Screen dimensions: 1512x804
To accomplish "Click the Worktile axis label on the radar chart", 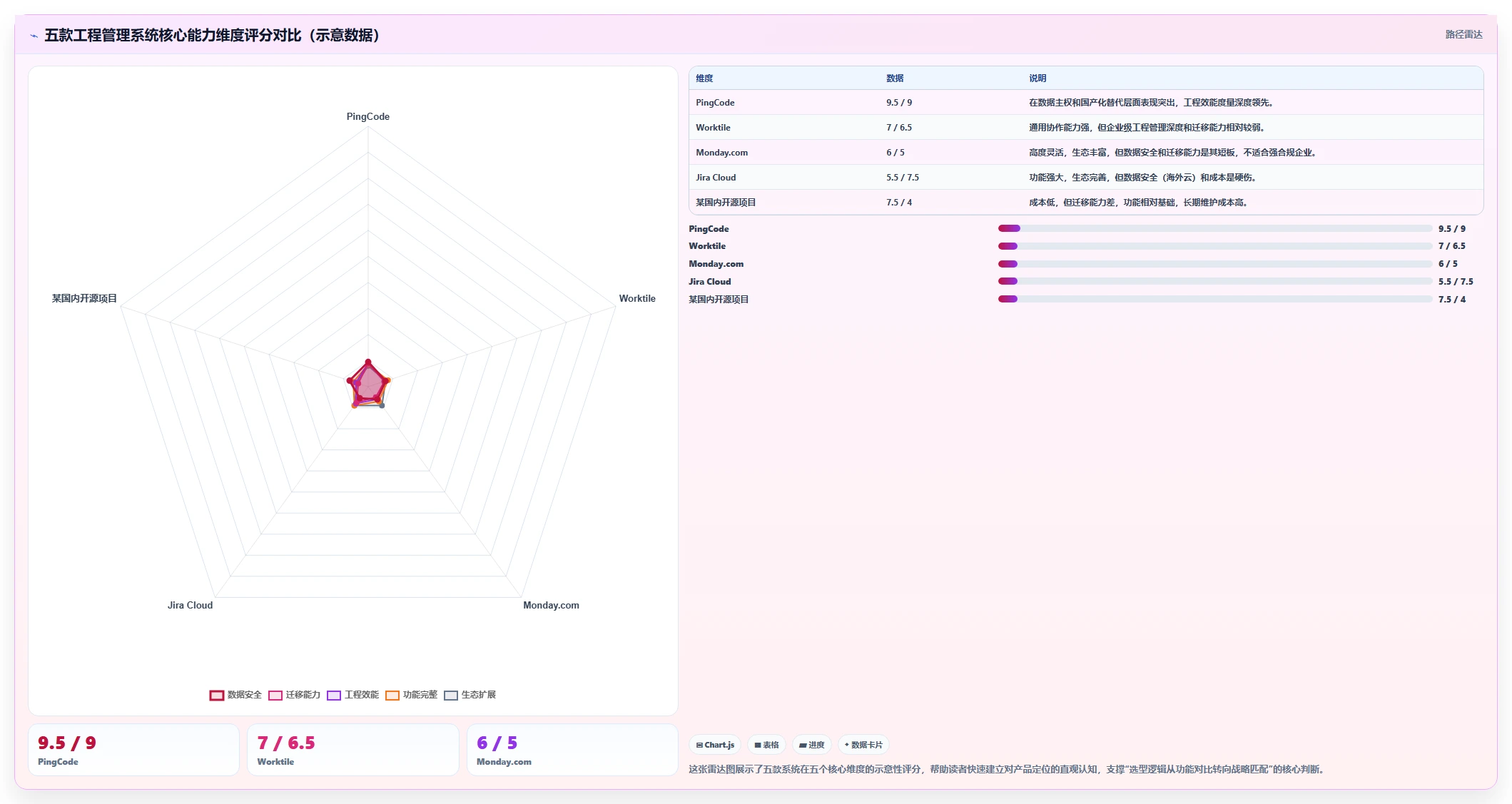I will click(x=637, y=298).
